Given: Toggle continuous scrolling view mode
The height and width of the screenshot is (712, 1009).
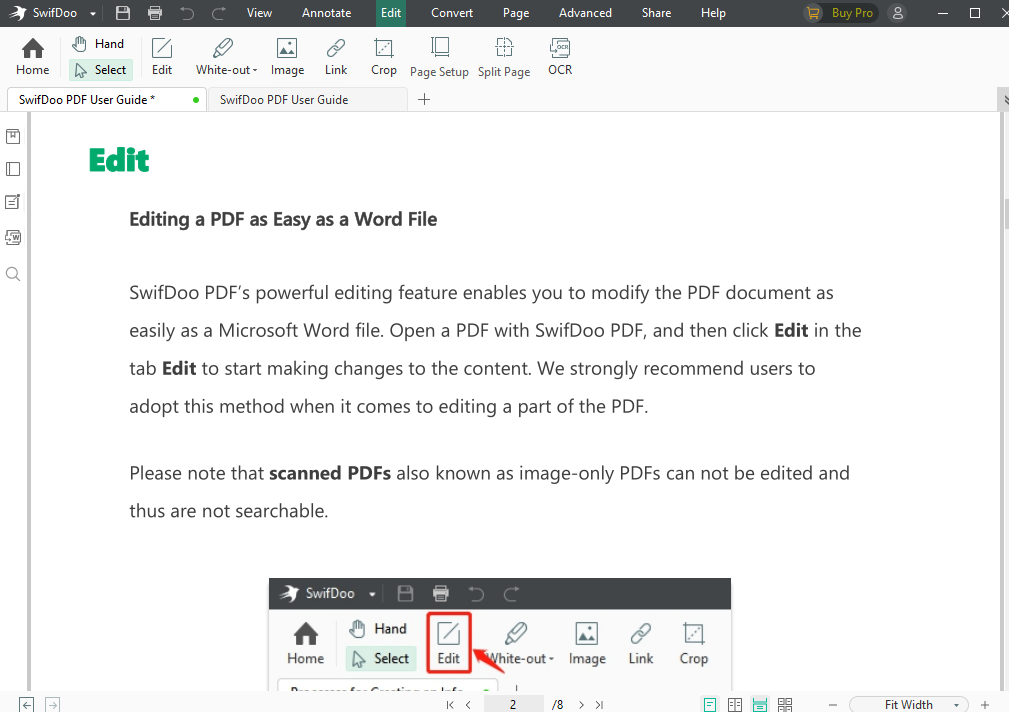Looking at the screenshot, I should [760, 705].
